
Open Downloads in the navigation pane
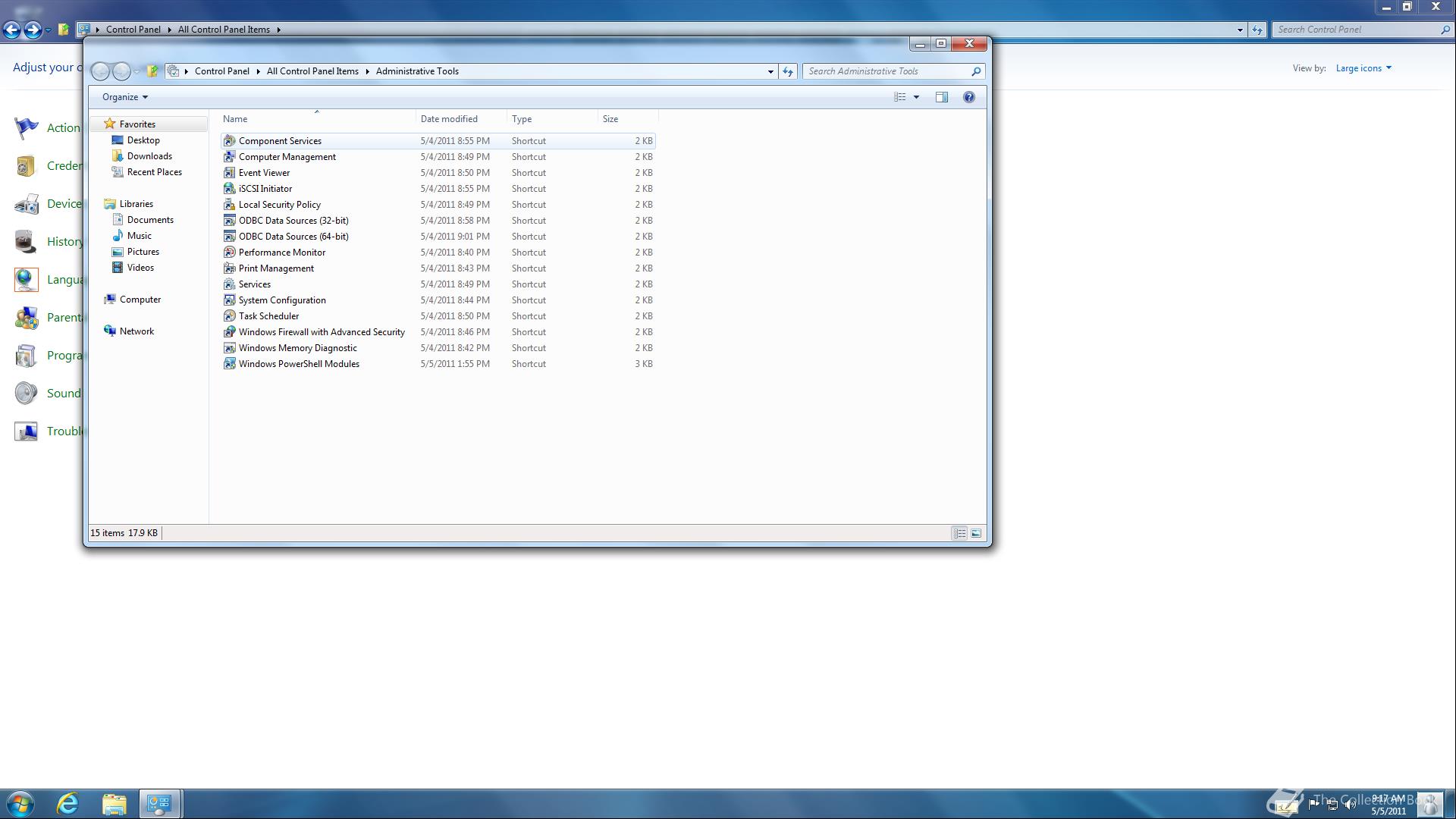[x=149, y=156]
